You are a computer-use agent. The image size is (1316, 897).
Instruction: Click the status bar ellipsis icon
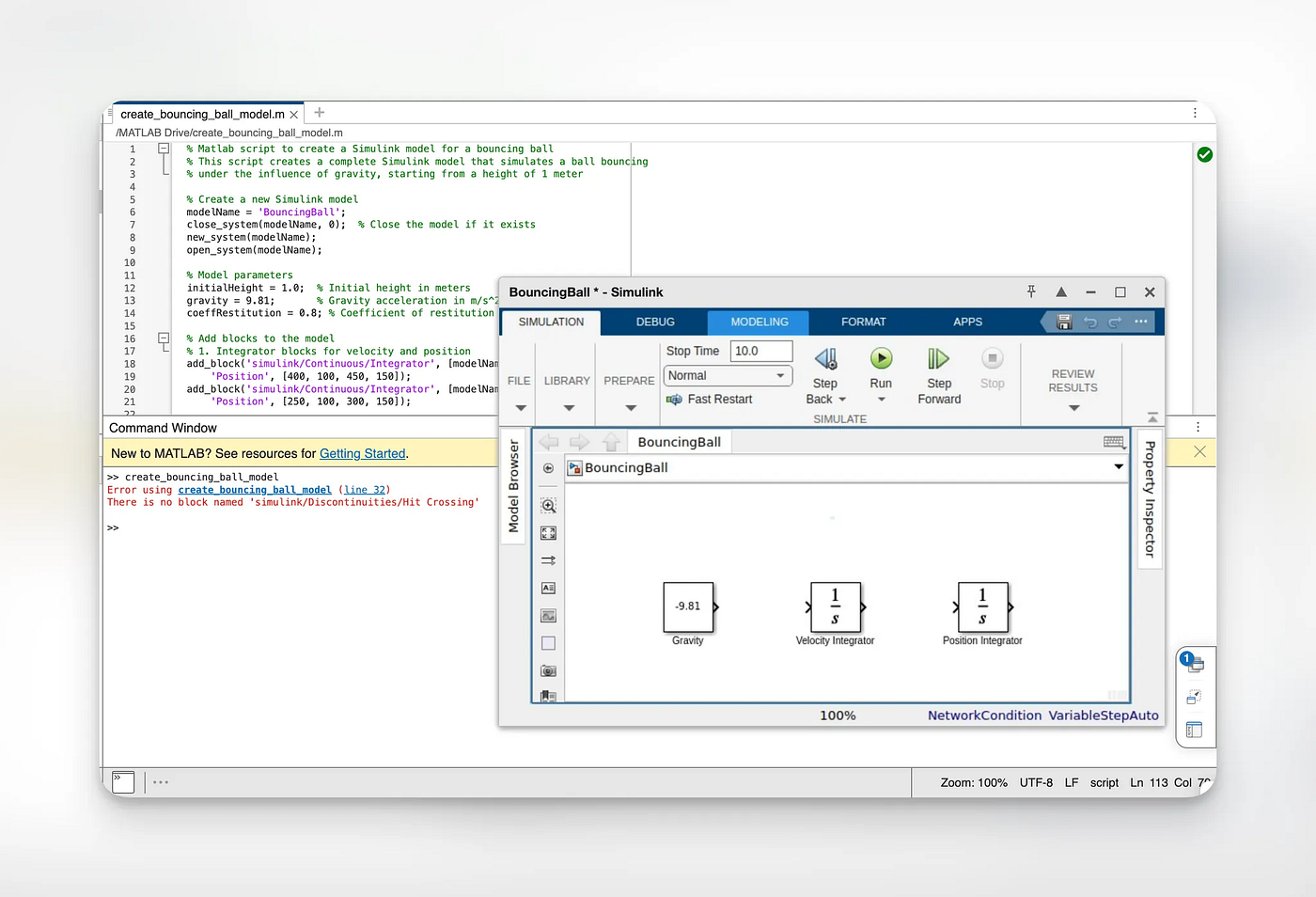161,782
